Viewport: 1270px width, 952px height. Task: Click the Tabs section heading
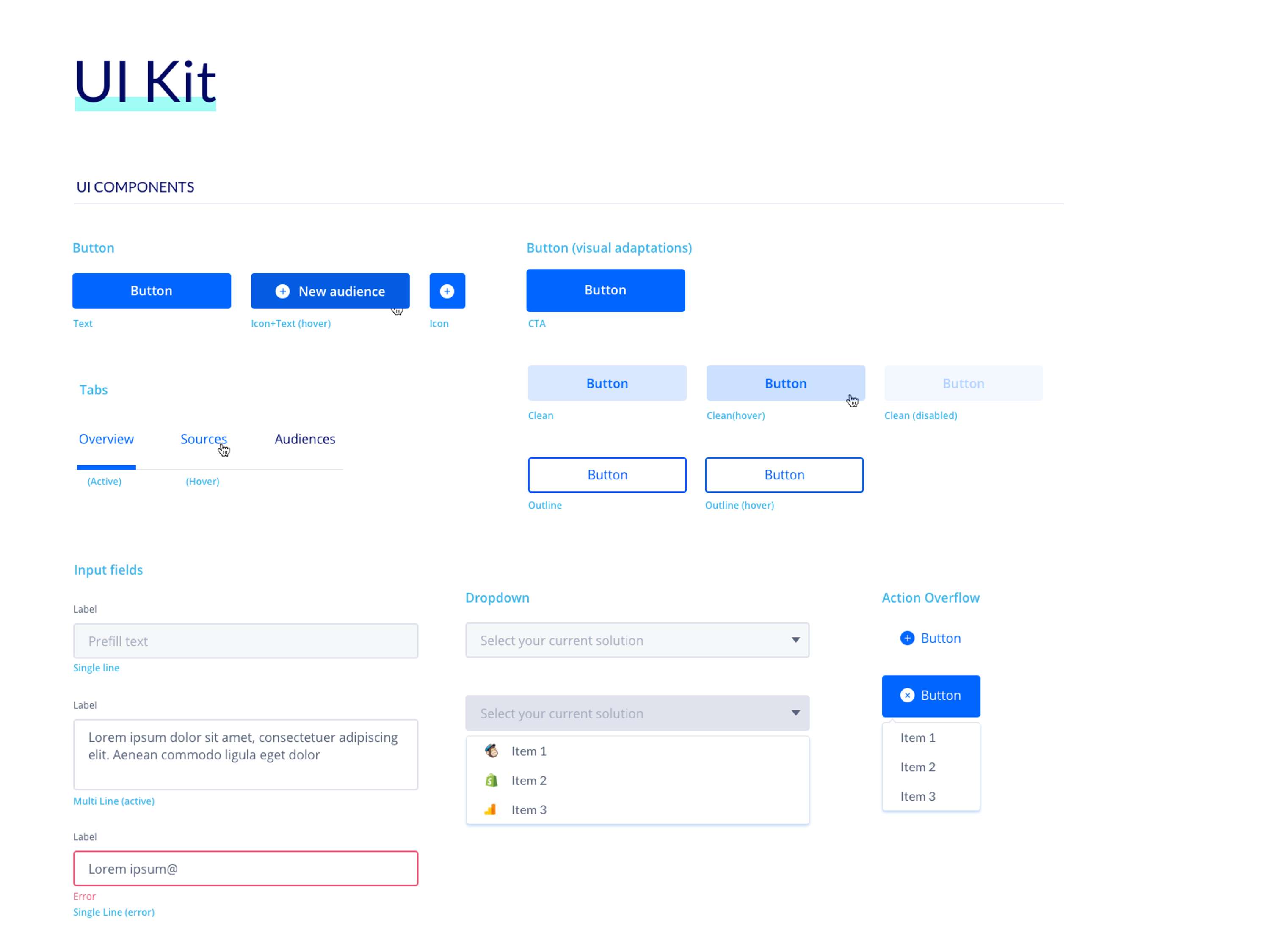pos(94,390)
